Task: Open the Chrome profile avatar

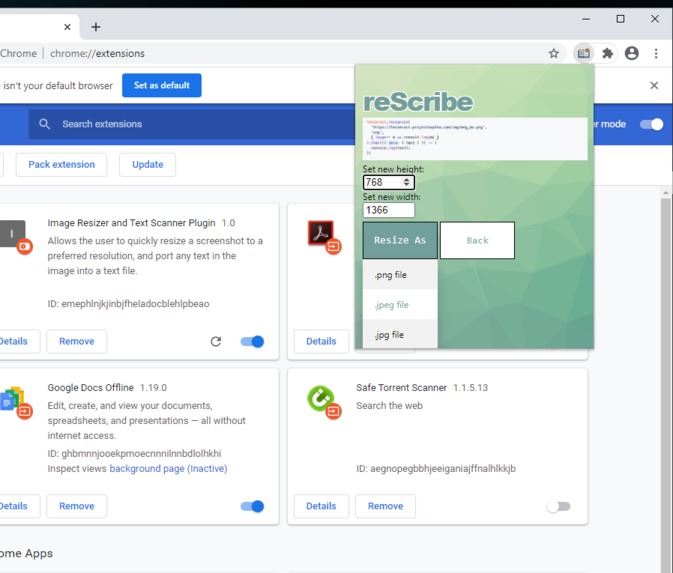Action: (x=631, y=53)
